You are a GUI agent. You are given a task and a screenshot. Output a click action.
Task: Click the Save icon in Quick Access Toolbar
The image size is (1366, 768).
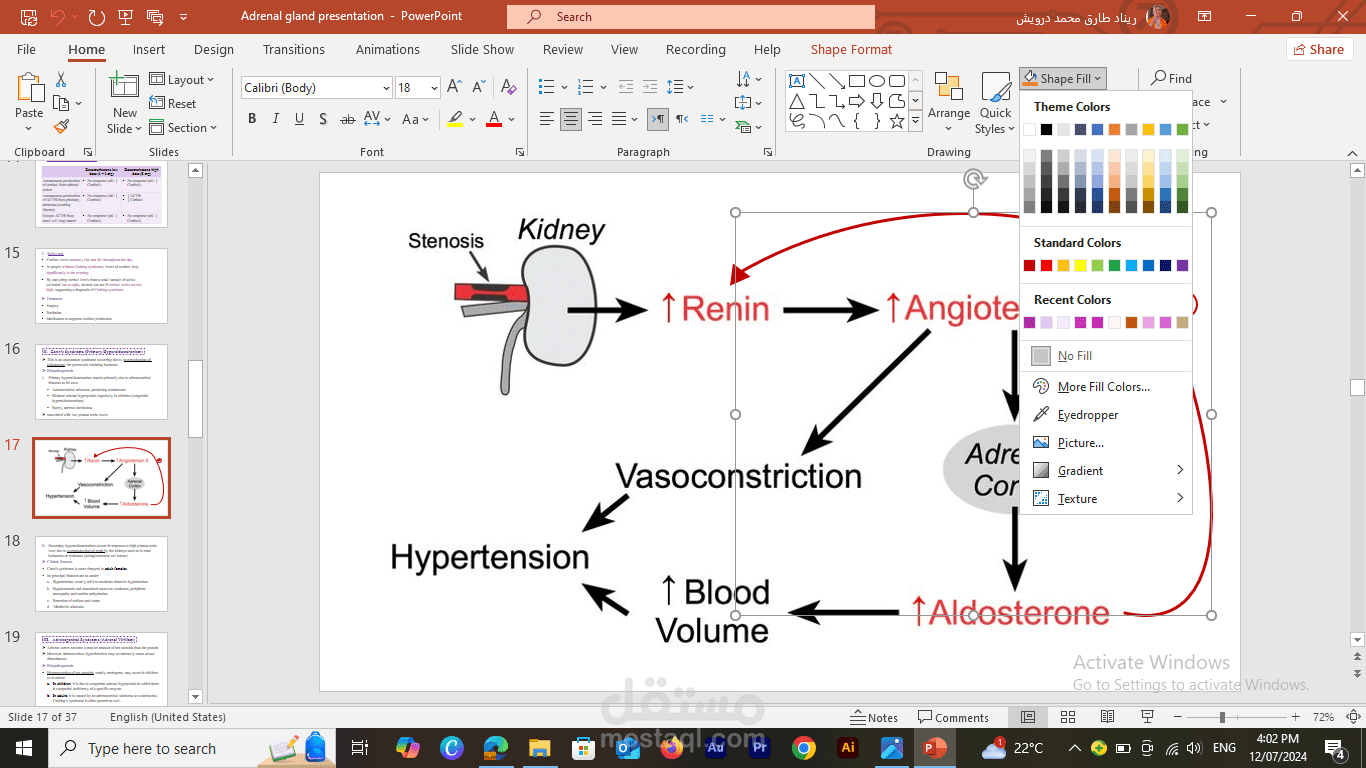click(x=28, y=17)
